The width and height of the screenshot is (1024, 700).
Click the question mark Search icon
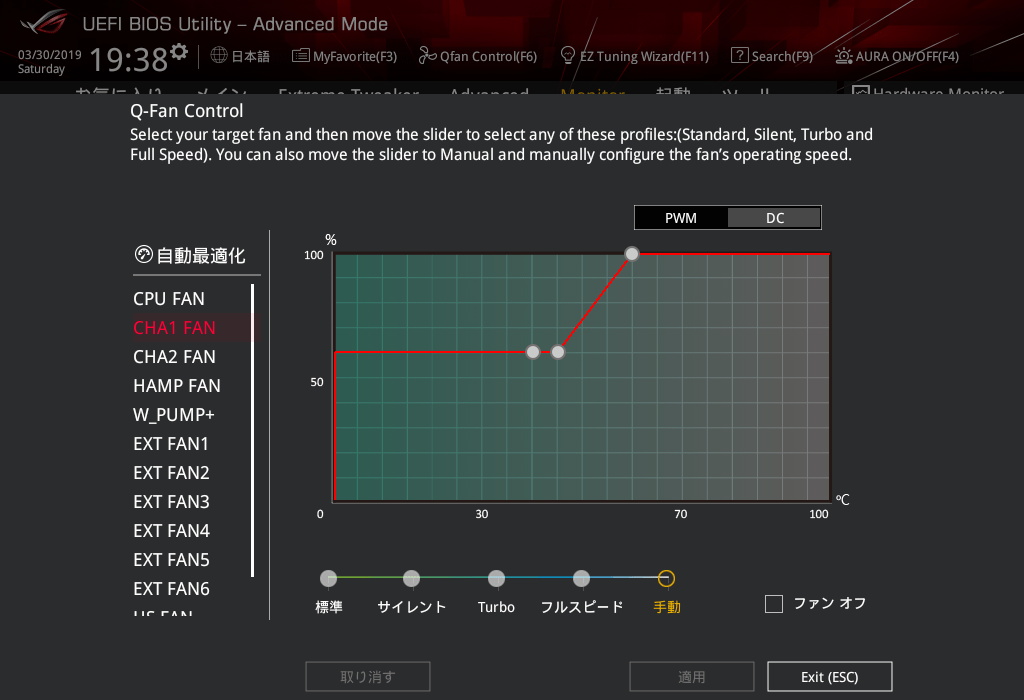point(739,56)
